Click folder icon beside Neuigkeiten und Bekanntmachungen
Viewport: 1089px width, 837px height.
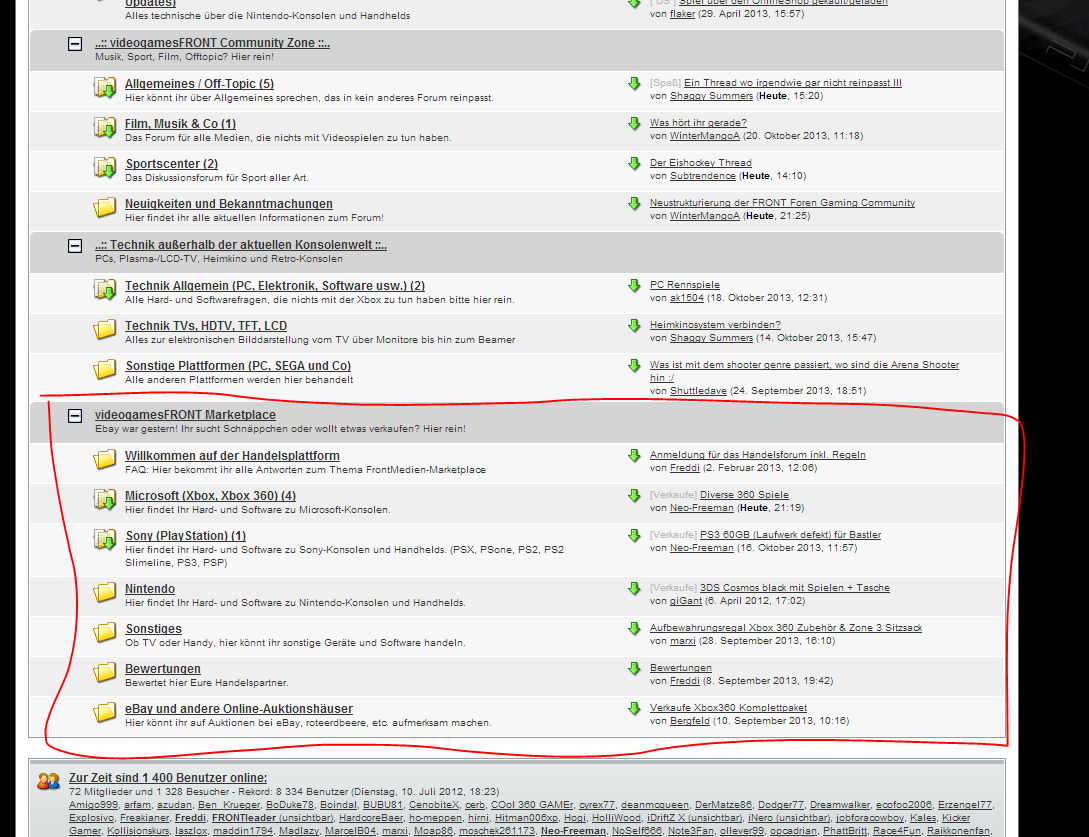pyautogui.click(x=105, y=208)
